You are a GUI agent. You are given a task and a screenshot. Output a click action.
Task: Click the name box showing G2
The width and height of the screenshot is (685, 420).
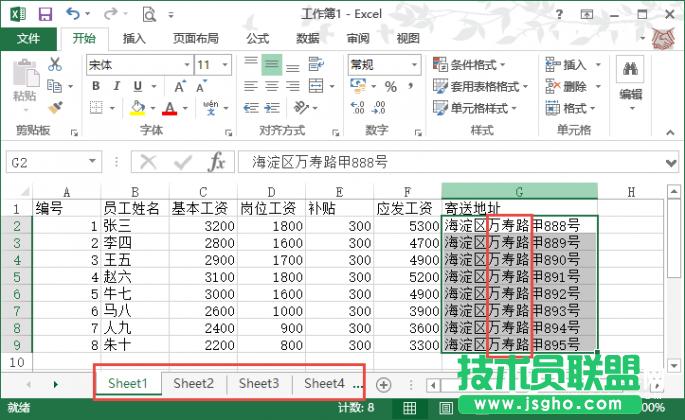(60, 162)
